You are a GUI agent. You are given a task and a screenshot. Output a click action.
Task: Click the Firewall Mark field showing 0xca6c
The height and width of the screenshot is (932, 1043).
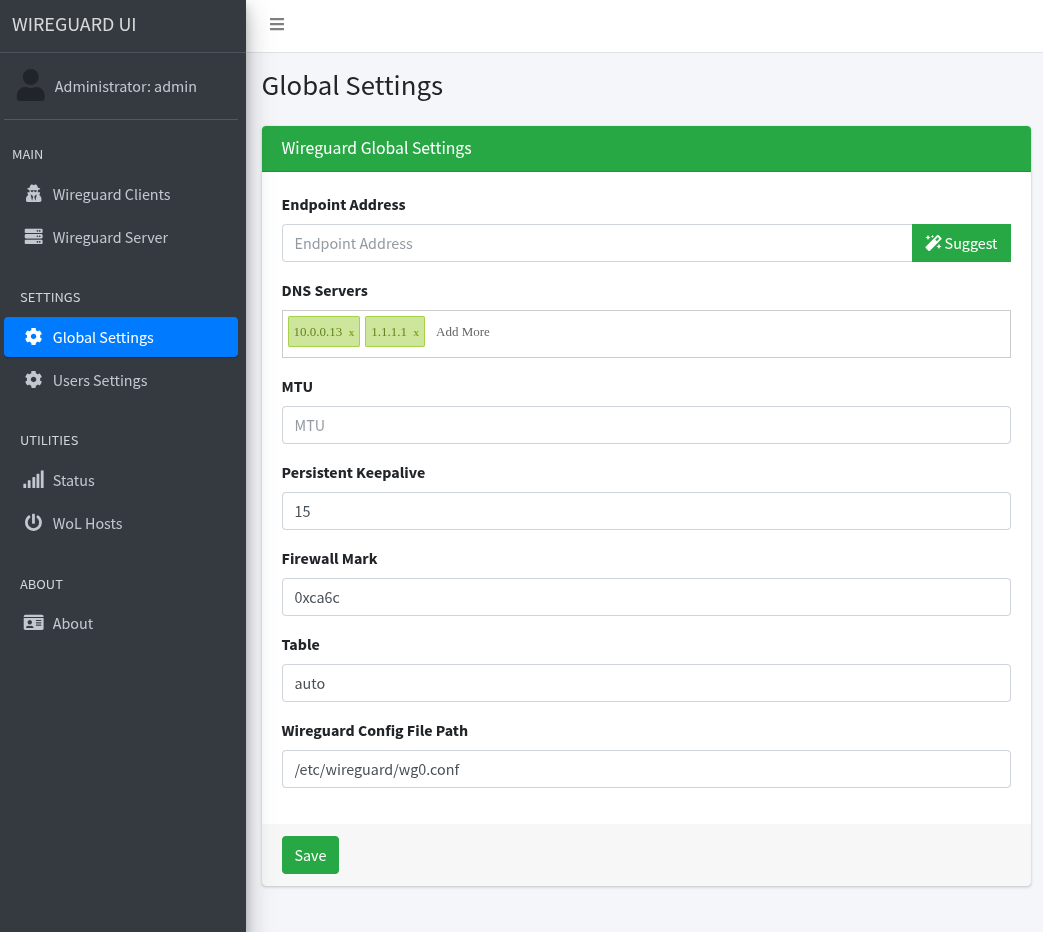point(645,597)
